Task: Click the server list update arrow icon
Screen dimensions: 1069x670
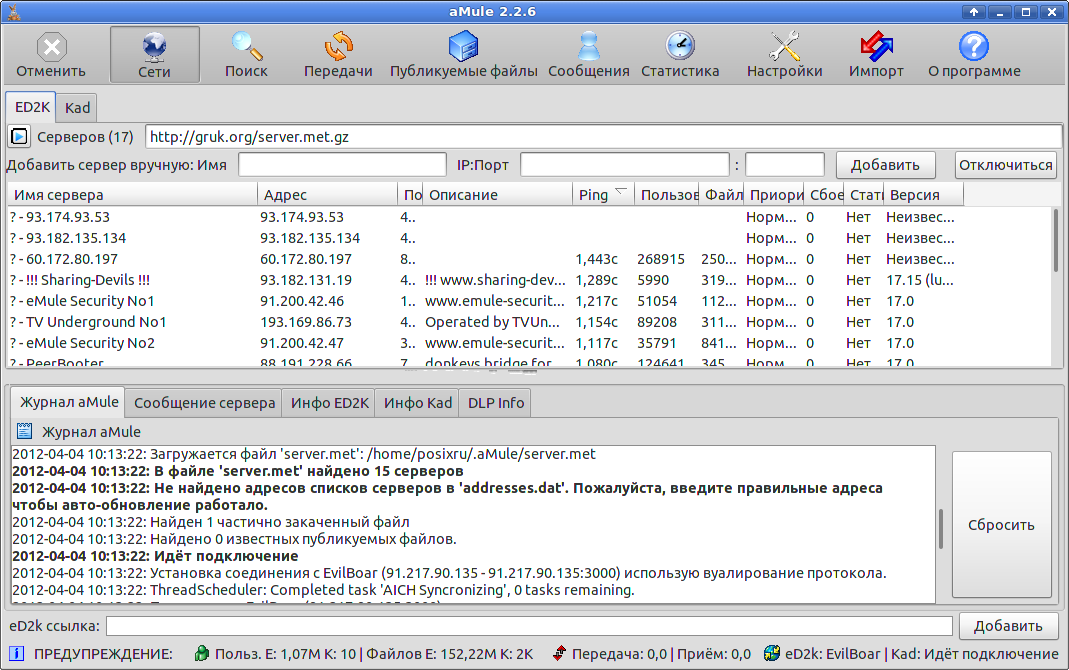Action: (19, 137)
